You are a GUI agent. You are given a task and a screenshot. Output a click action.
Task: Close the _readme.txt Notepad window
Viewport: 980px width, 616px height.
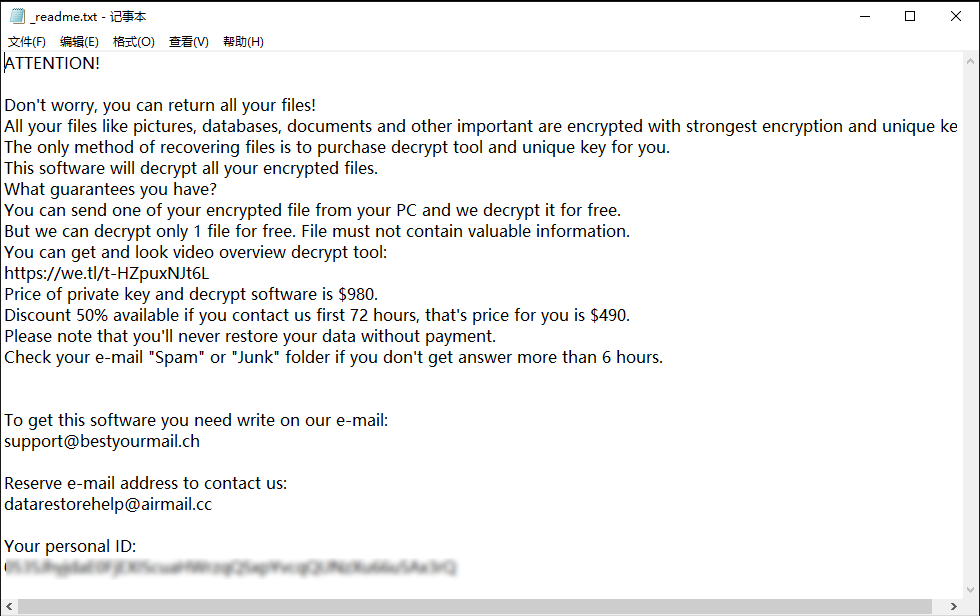(x=956, y=16)
